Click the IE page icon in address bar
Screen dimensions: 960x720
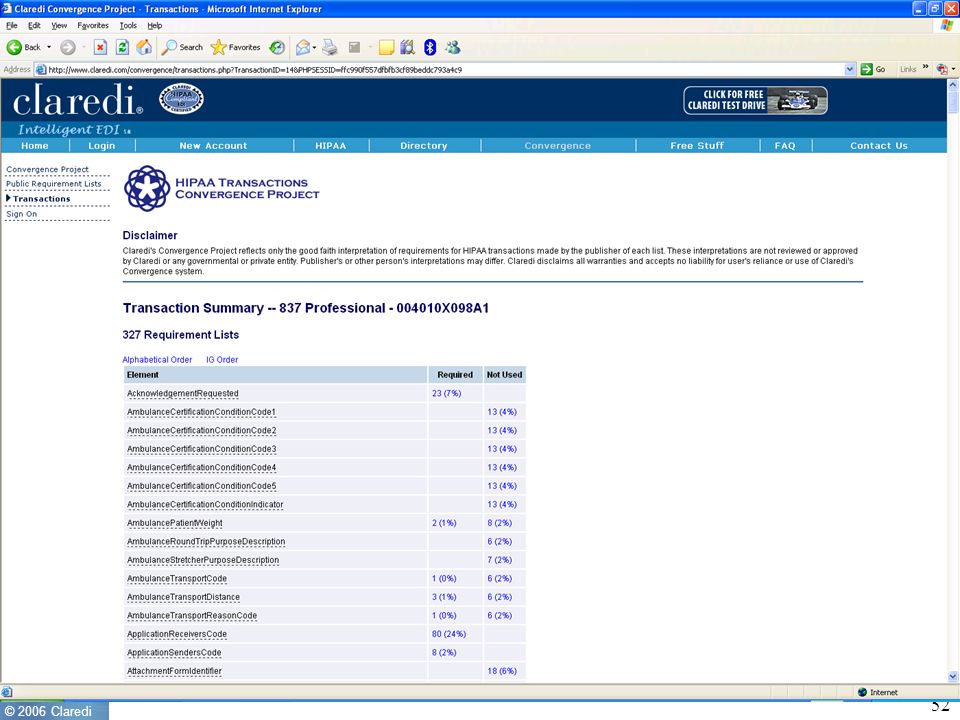tap(40, 70)
